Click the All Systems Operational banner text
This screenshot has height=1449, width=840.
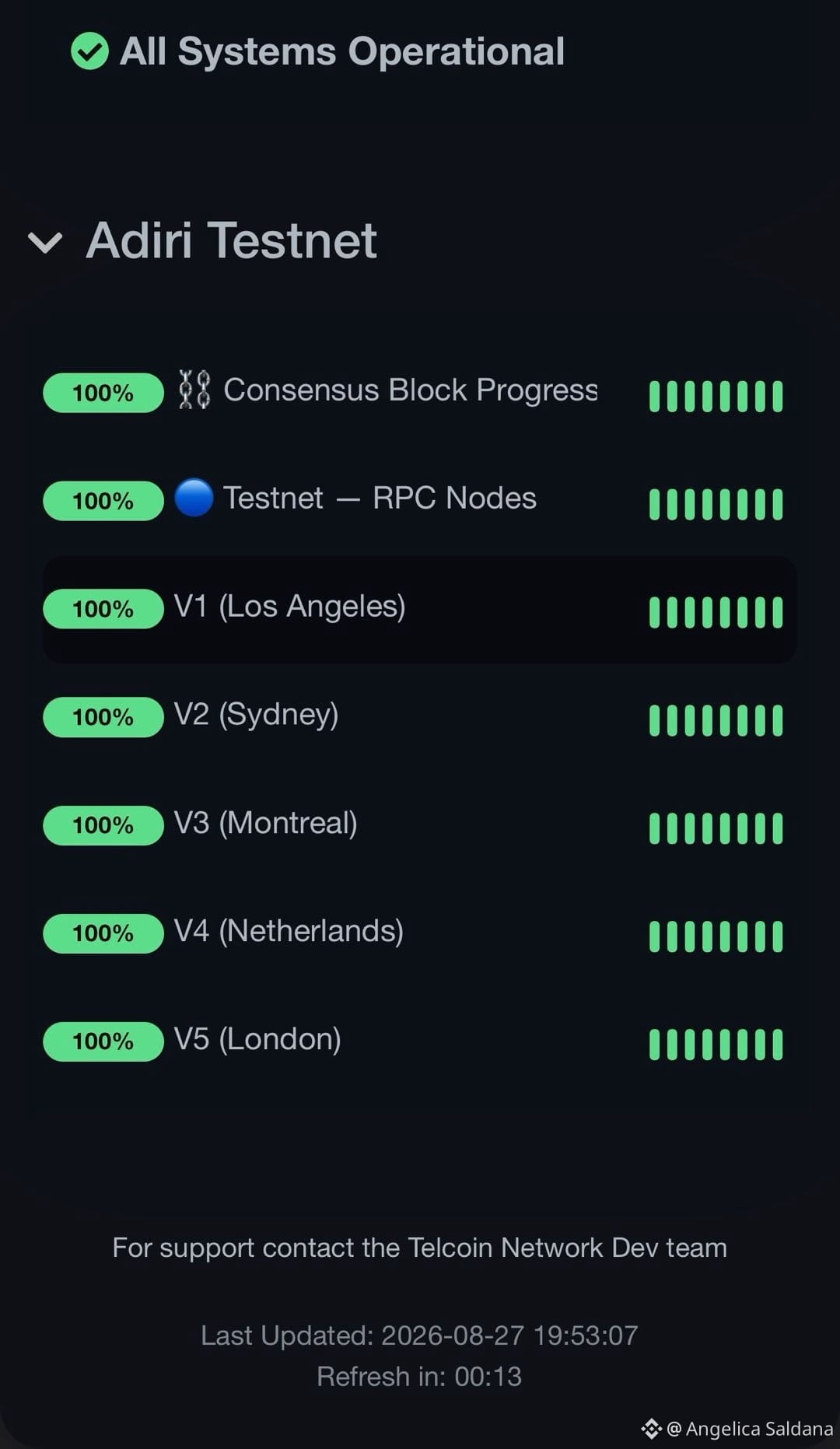[342, 52]
